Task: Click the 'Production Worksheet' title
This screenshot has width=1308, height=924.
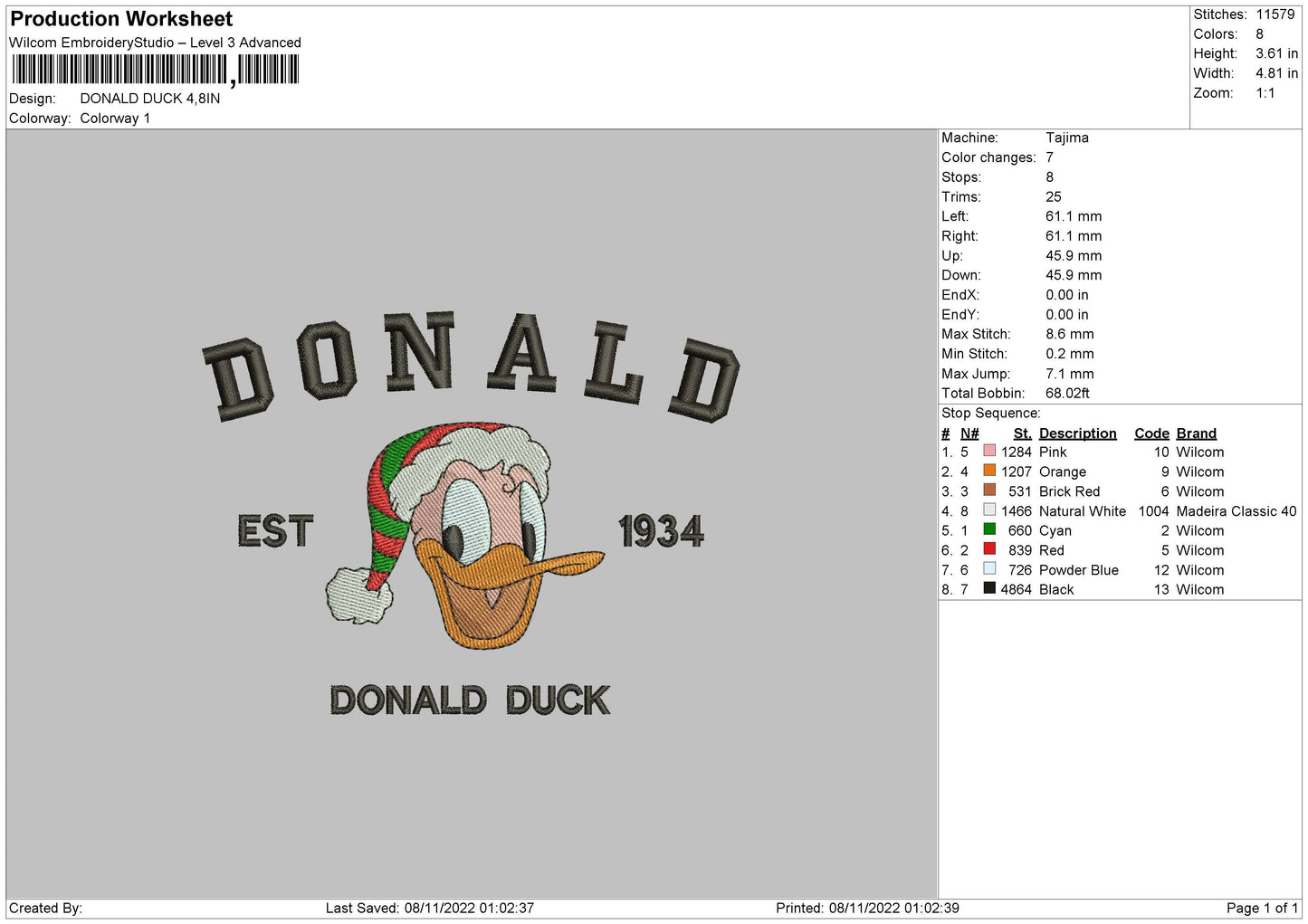Action: tap(121, 19)
